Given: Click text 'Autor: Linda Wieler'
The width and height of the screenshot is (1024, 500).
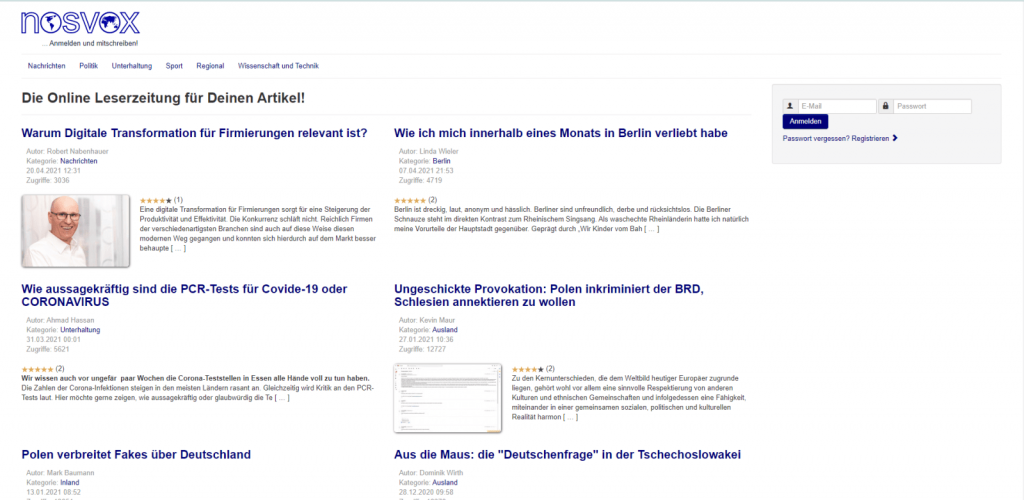Looking at the screenshot, I should 428,151.
